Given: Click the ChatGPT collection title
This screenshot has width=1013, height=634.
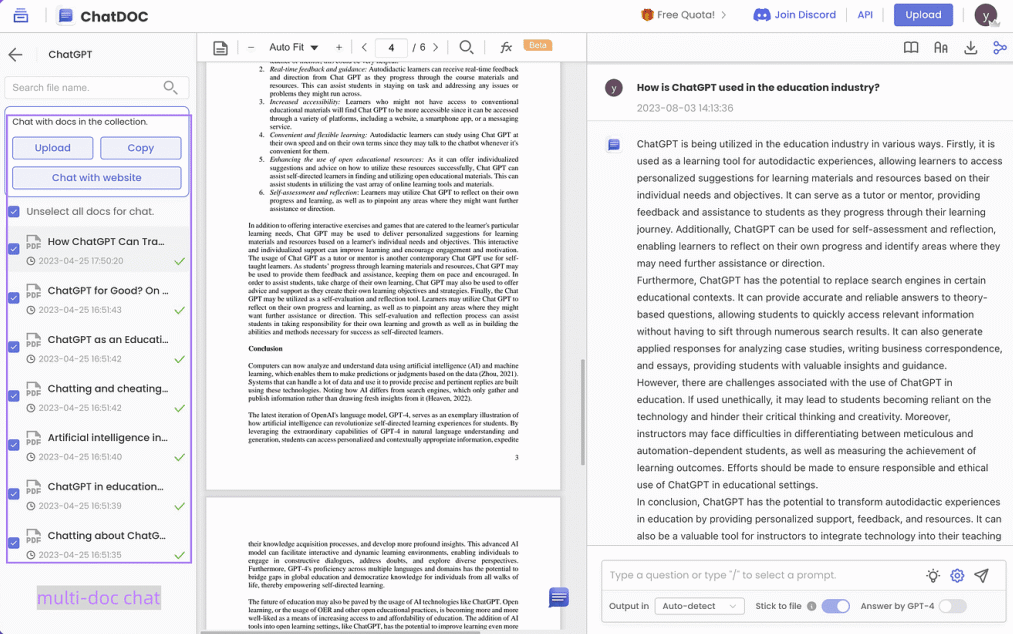Looking at the screenshot, I should point(70,55).
